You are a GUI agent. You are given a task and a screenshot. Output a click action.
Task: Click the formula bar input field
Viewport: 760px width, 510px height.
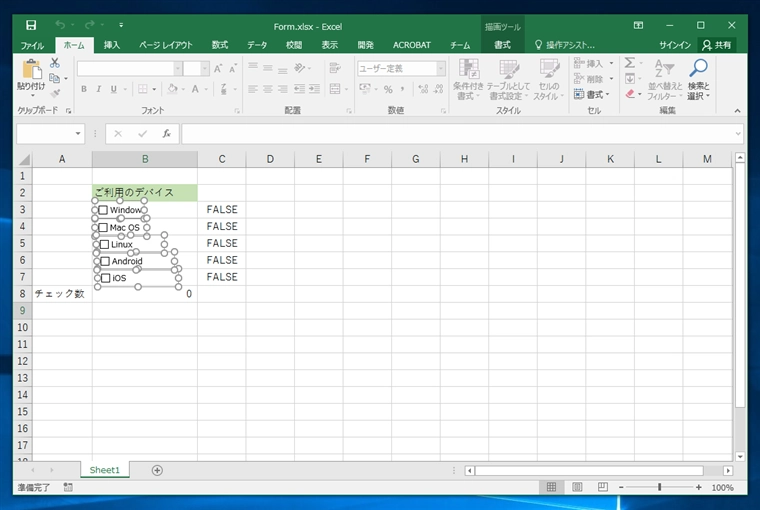pos(458,133)
